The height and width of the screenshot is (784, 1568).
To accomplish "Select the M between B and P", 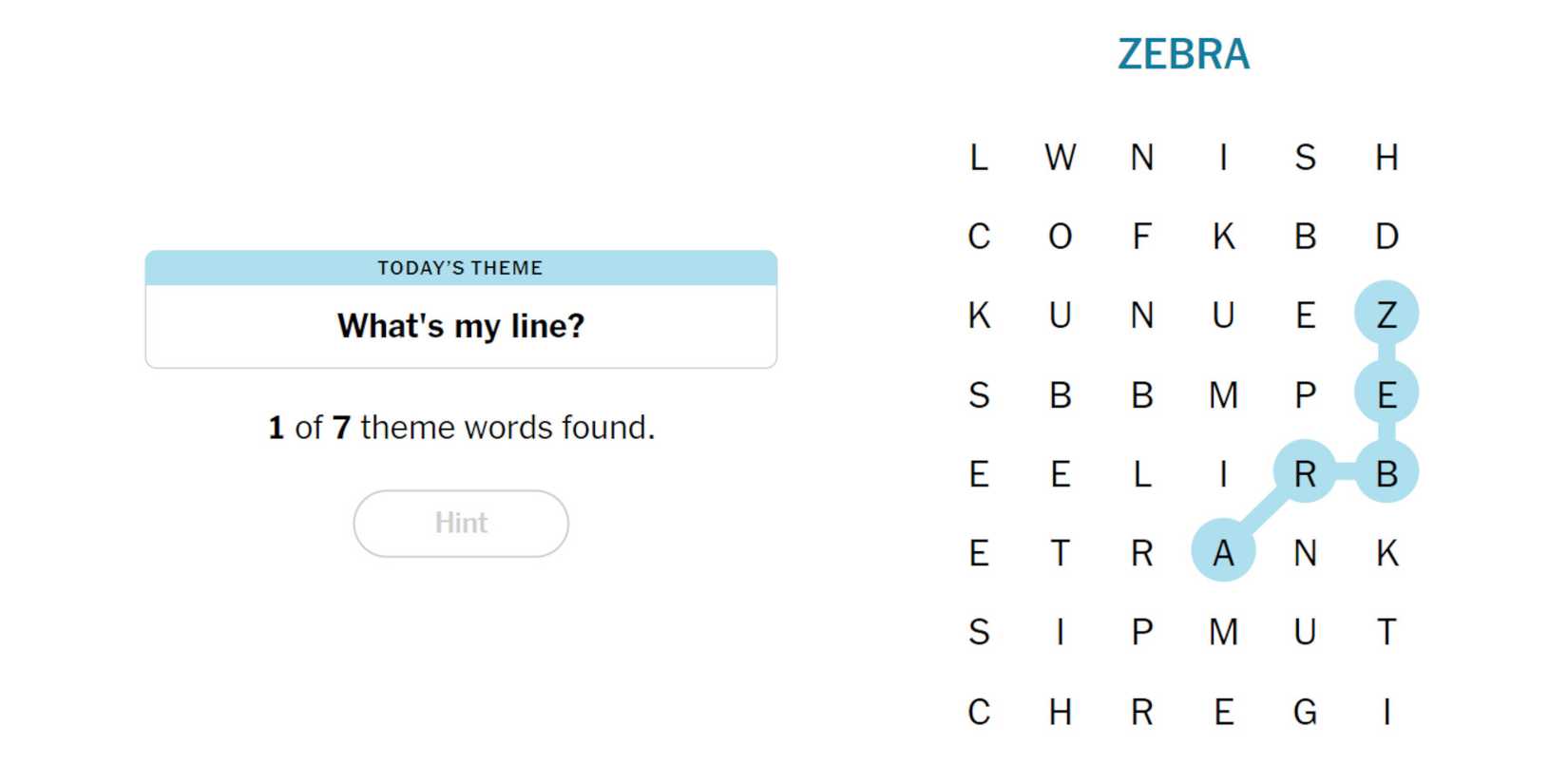I will click(1223, 393).
